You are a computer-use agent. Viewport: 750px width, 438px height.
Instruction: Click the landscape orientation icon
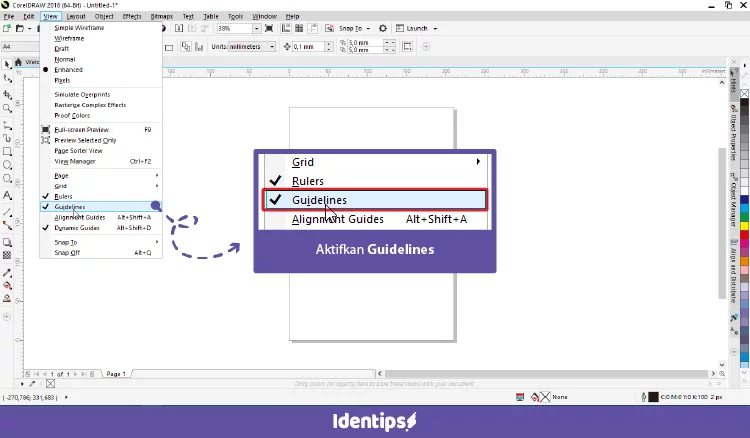click(x=169, y=47)
